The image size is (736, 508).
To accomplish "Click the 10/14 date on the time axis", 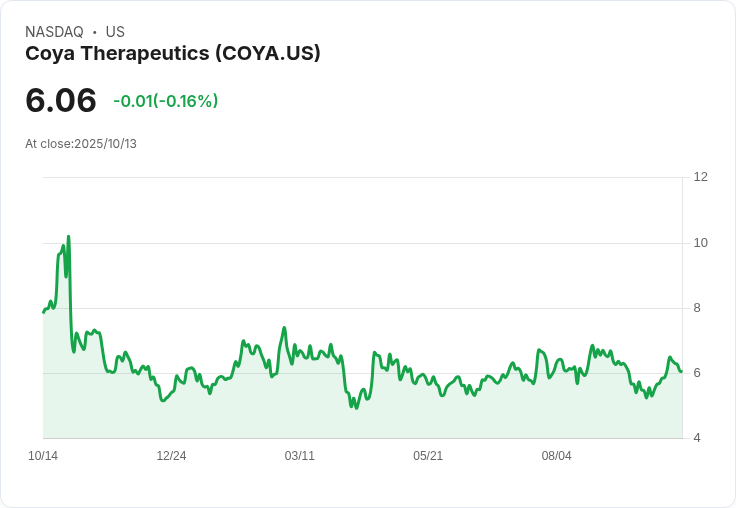I will [43, 456].
